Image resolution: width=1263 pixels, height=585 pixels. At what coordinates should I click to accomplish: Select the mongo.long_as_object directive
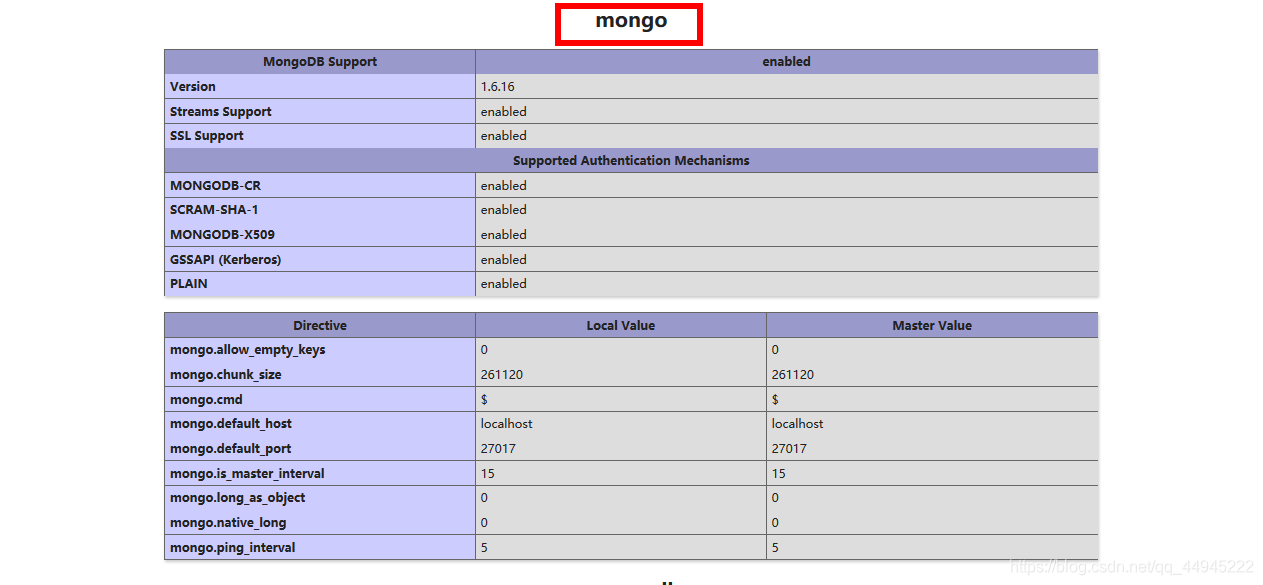(x=238, y=498)
